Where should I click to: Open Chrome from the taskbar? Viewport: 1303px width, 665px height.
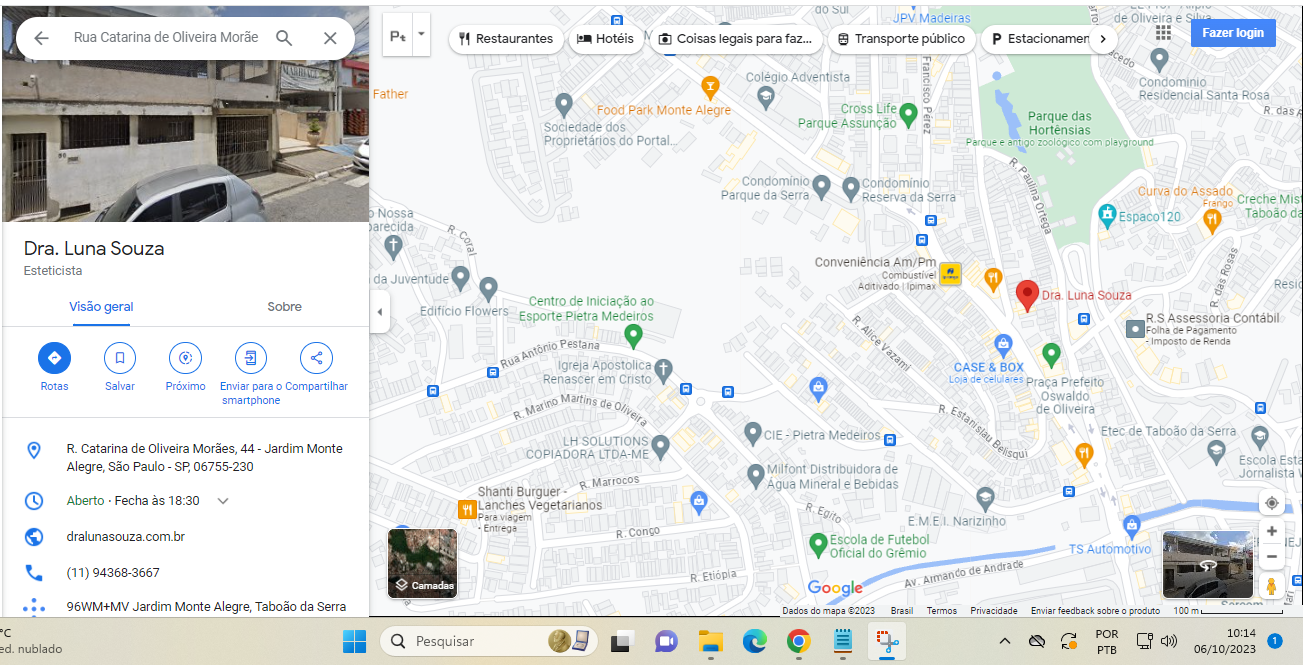(797, 641)
